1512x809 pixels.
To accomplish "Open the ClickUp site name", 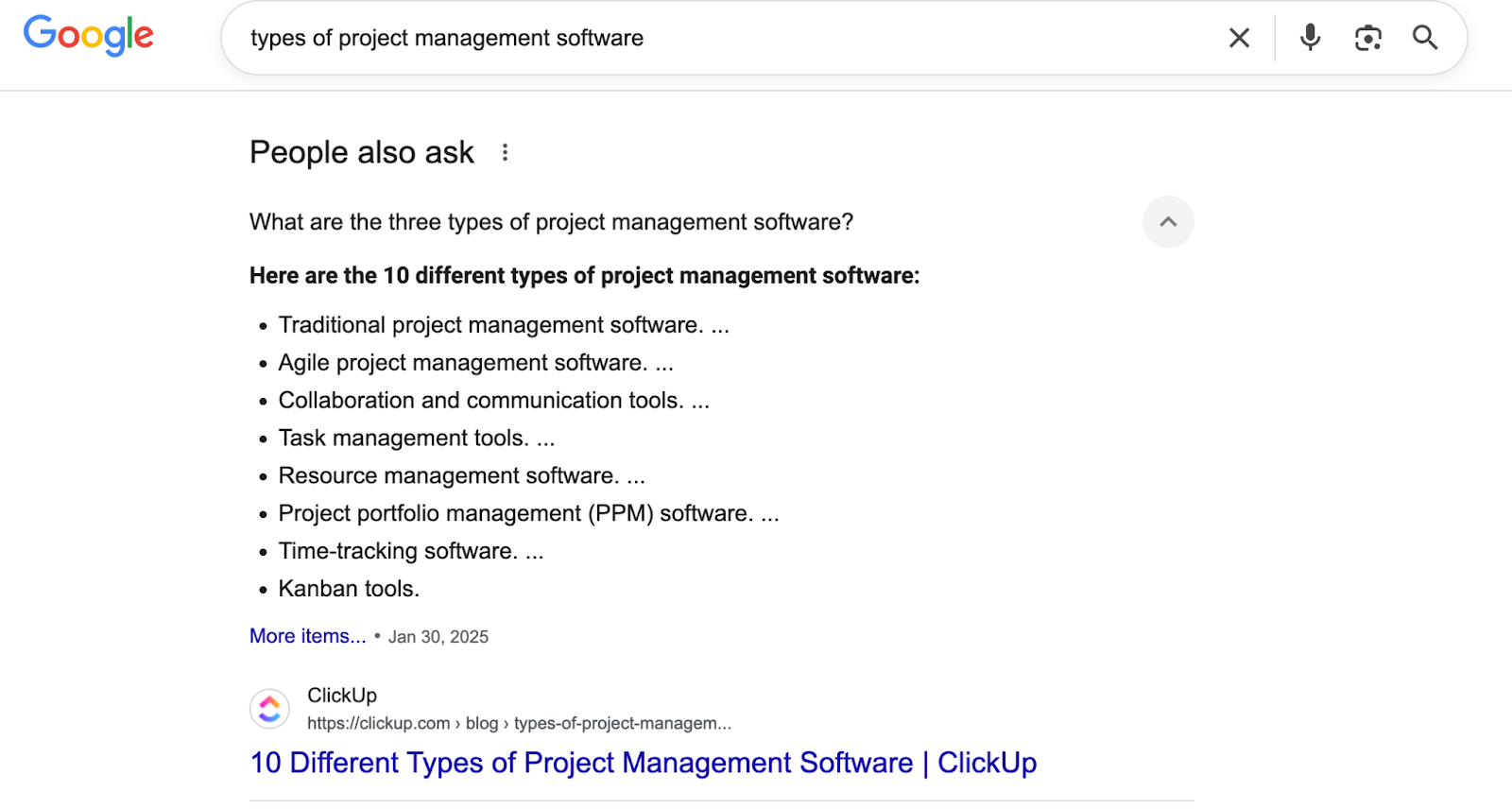I will 342,696.
